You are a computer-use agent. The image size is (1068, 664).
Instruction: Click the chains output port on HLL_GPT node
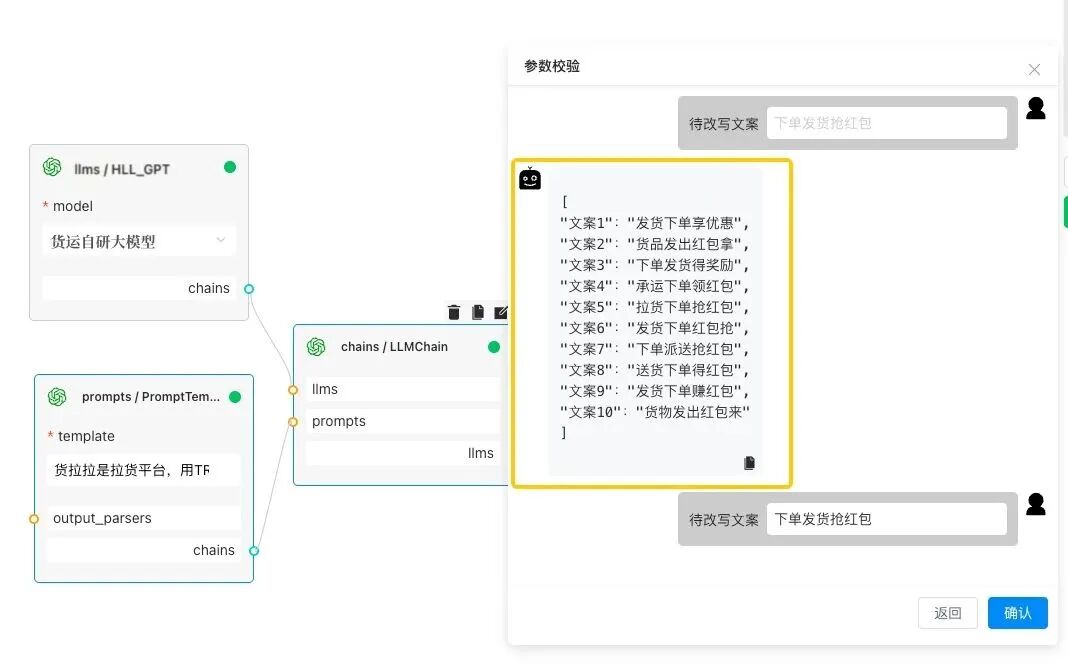[x=249, y=289]
